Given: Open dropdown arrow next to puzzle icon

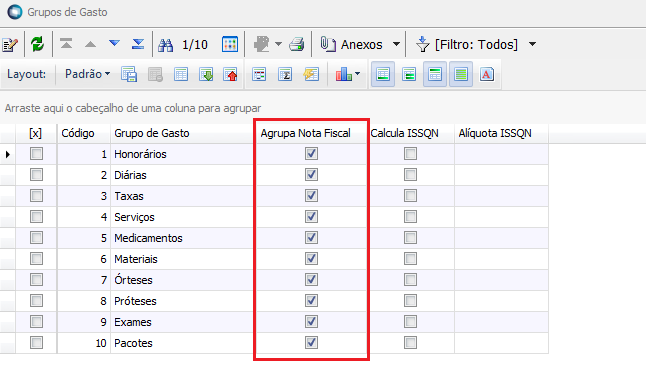Looking at the screenshot, I should point(279,44).
